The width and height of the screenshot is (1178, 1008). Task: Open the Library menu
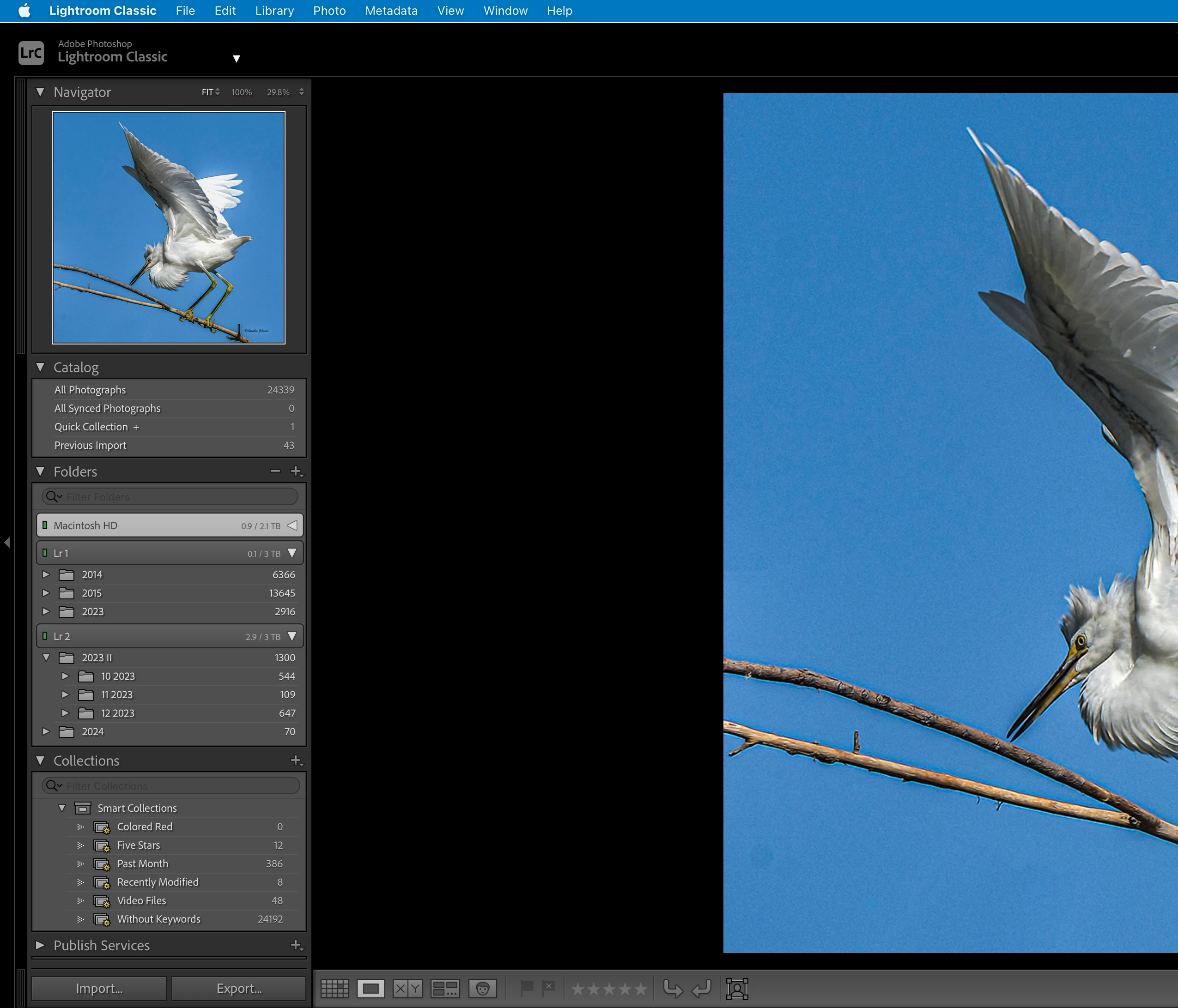pos(274,11)
